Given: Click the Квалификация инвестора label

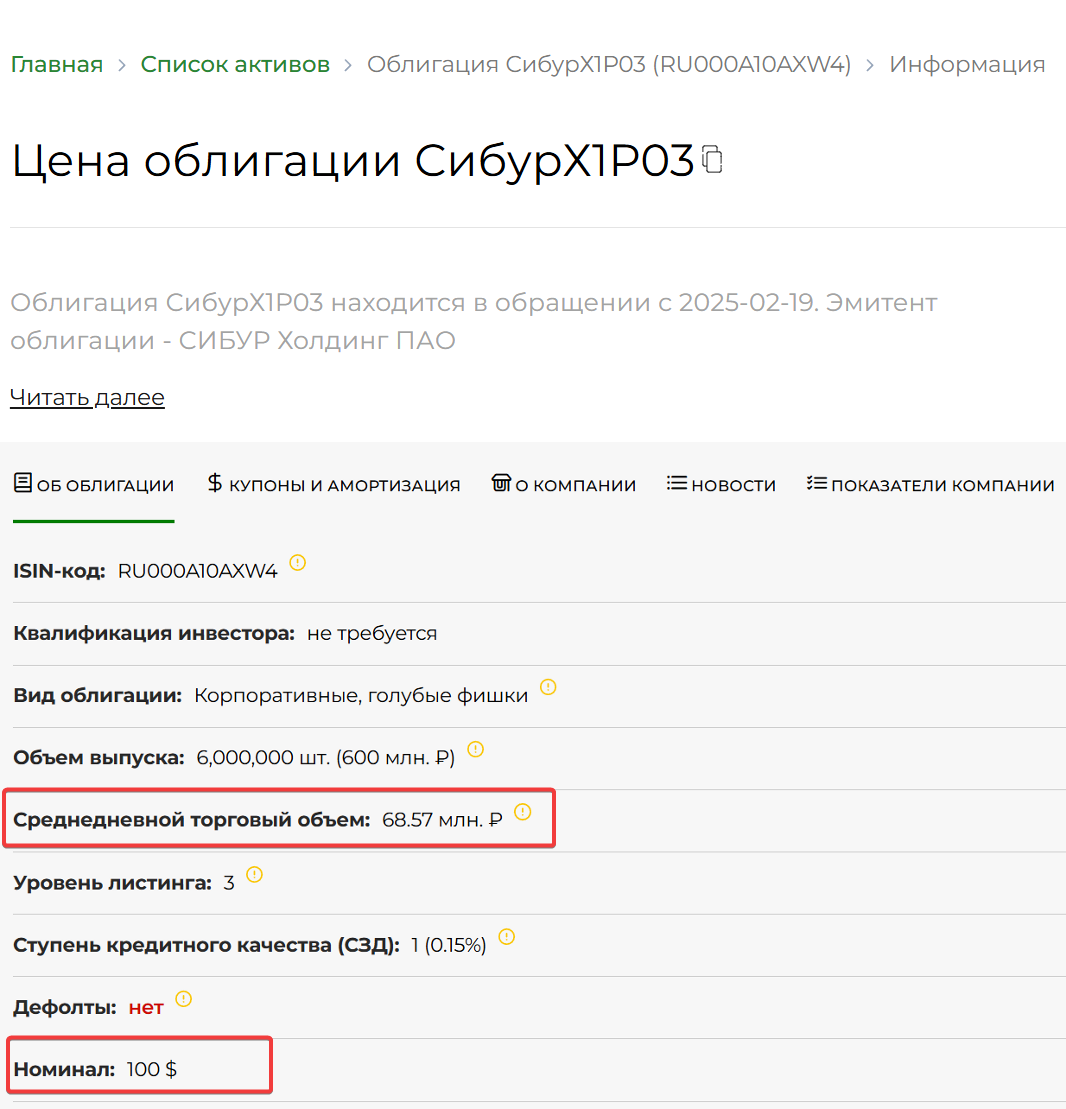Looking at the screenshot, I should tap(153, 633).
